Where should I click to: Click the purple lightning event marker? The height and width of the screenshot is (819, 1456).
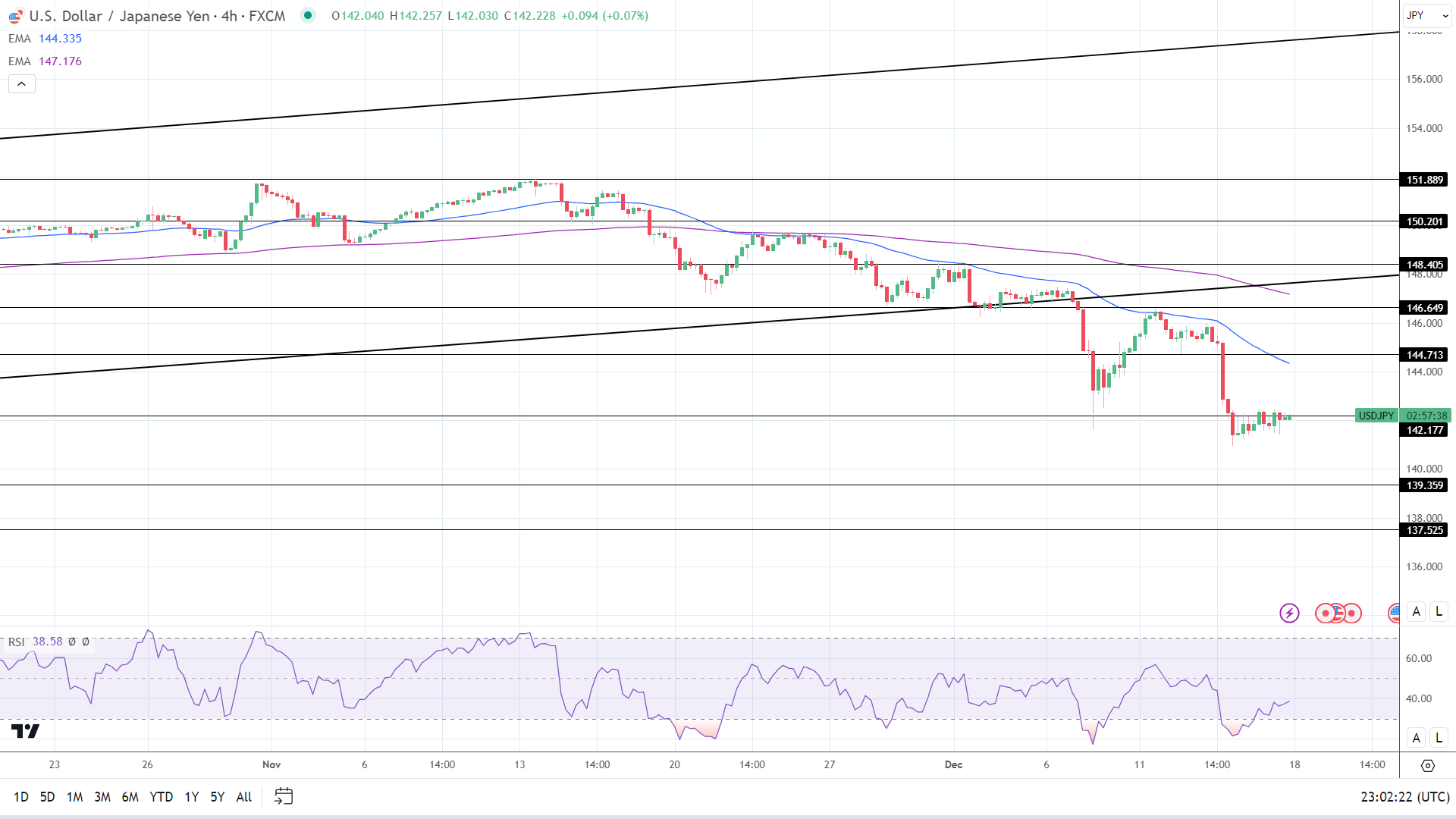1289,613
